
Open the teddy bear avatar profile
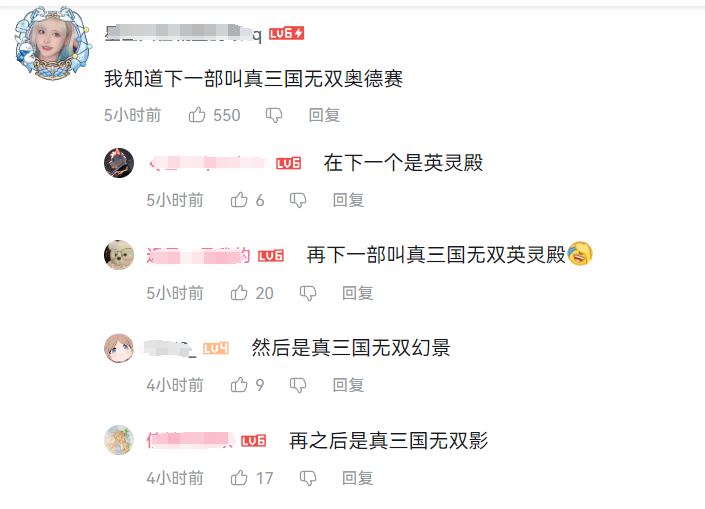pyautogui.click(x=119, y=255)
